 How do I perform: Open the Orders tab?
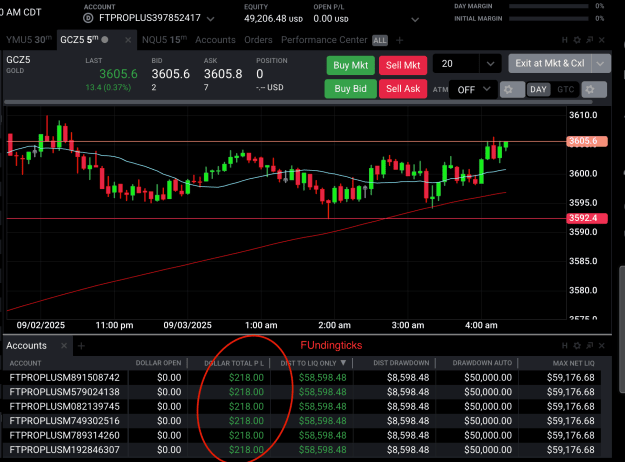click(x=258, y=40)
